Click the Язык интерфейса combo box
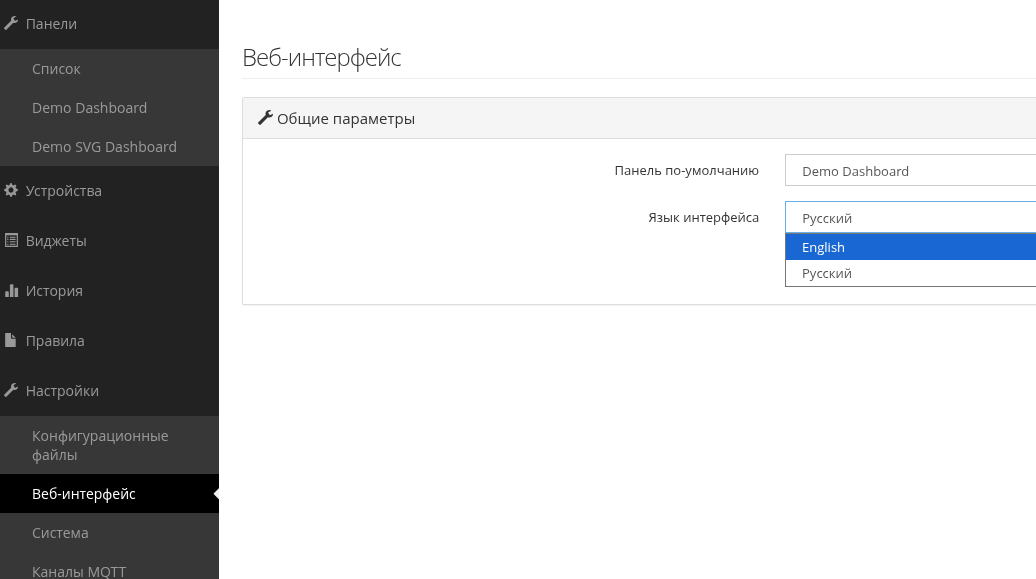The image size is (1036, 579). [910, 217]
